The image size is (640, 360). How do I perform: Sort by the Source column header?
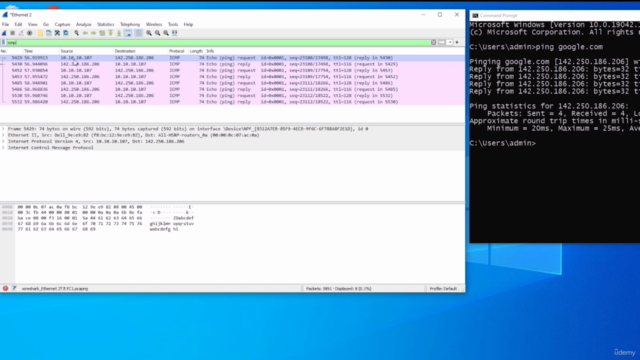point(87,51)
